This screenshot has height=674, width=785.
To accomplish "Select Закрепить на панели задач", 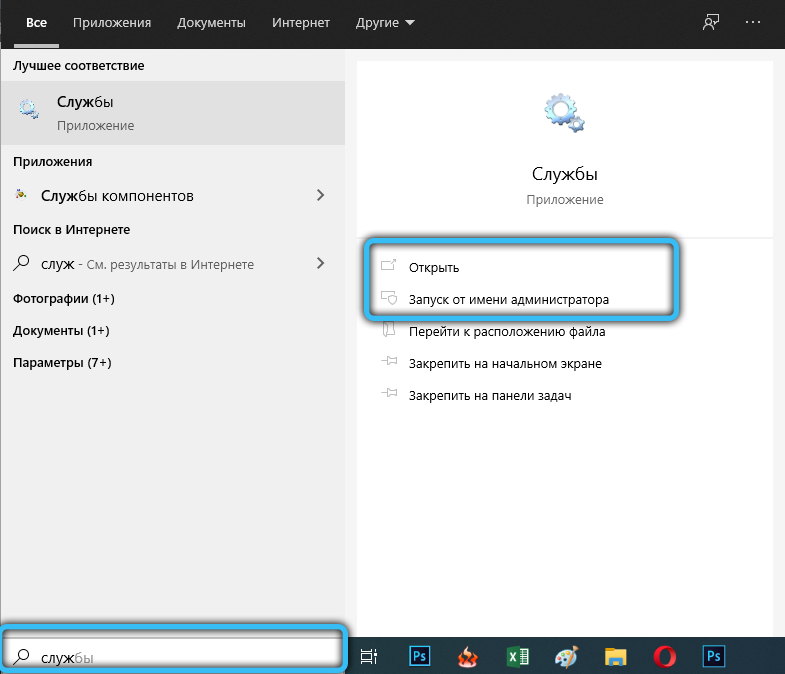I will click(489, 395).
